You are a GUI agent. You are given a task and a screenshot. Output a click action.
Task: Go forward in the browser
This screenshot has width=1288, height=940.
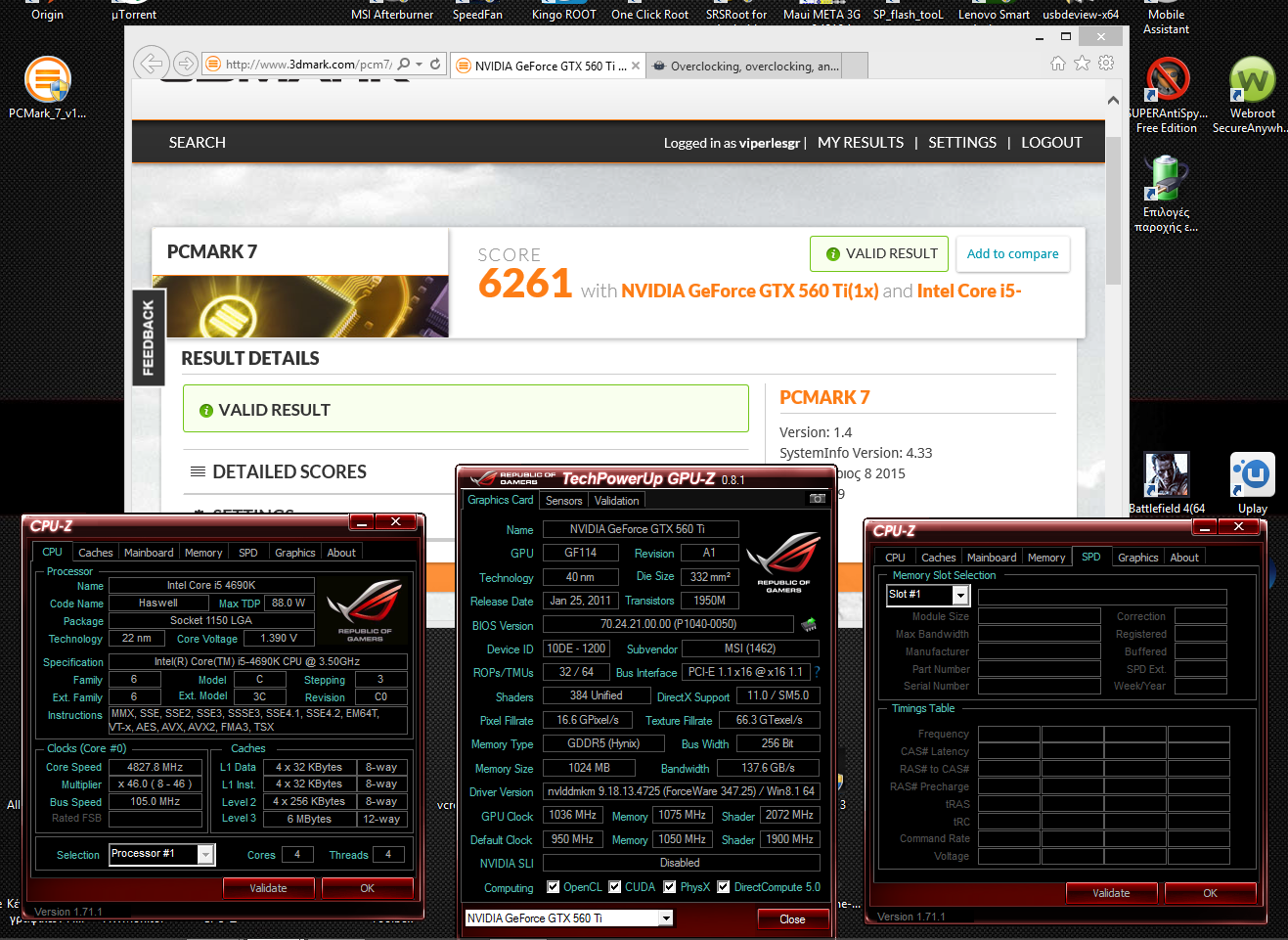tap(185, 65)
